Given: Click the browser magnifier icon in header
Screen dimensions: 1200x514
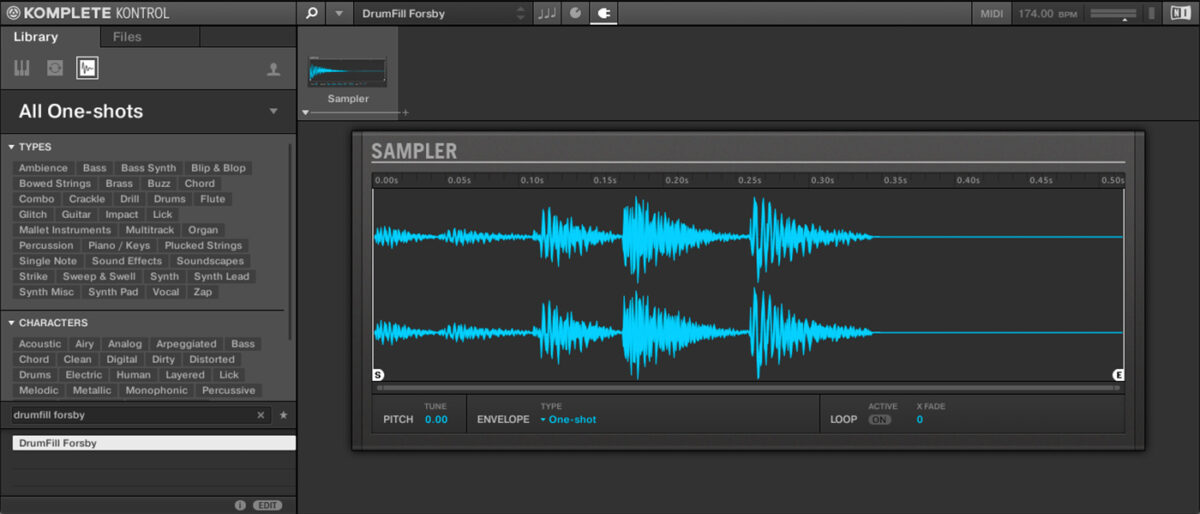Looking at the screenshot, I should point(312,13).
